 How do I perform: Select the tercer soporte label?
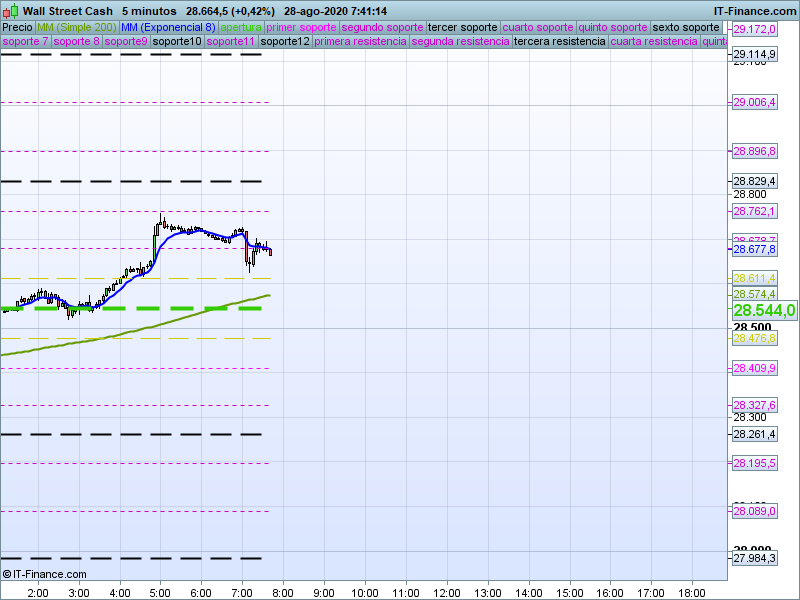click(462, 28)
